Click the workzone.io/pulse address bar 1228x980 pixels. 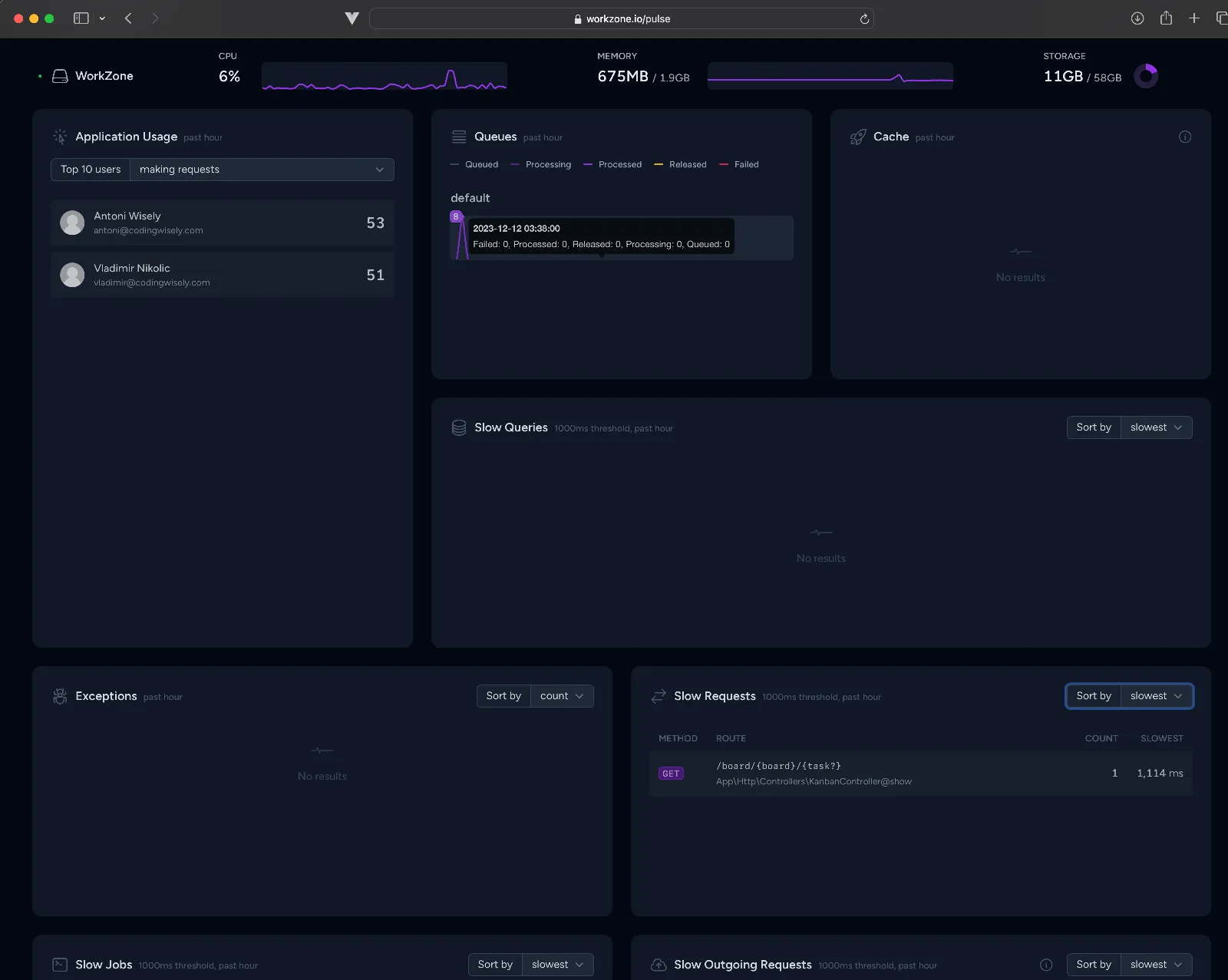click(x=621, y=18)
